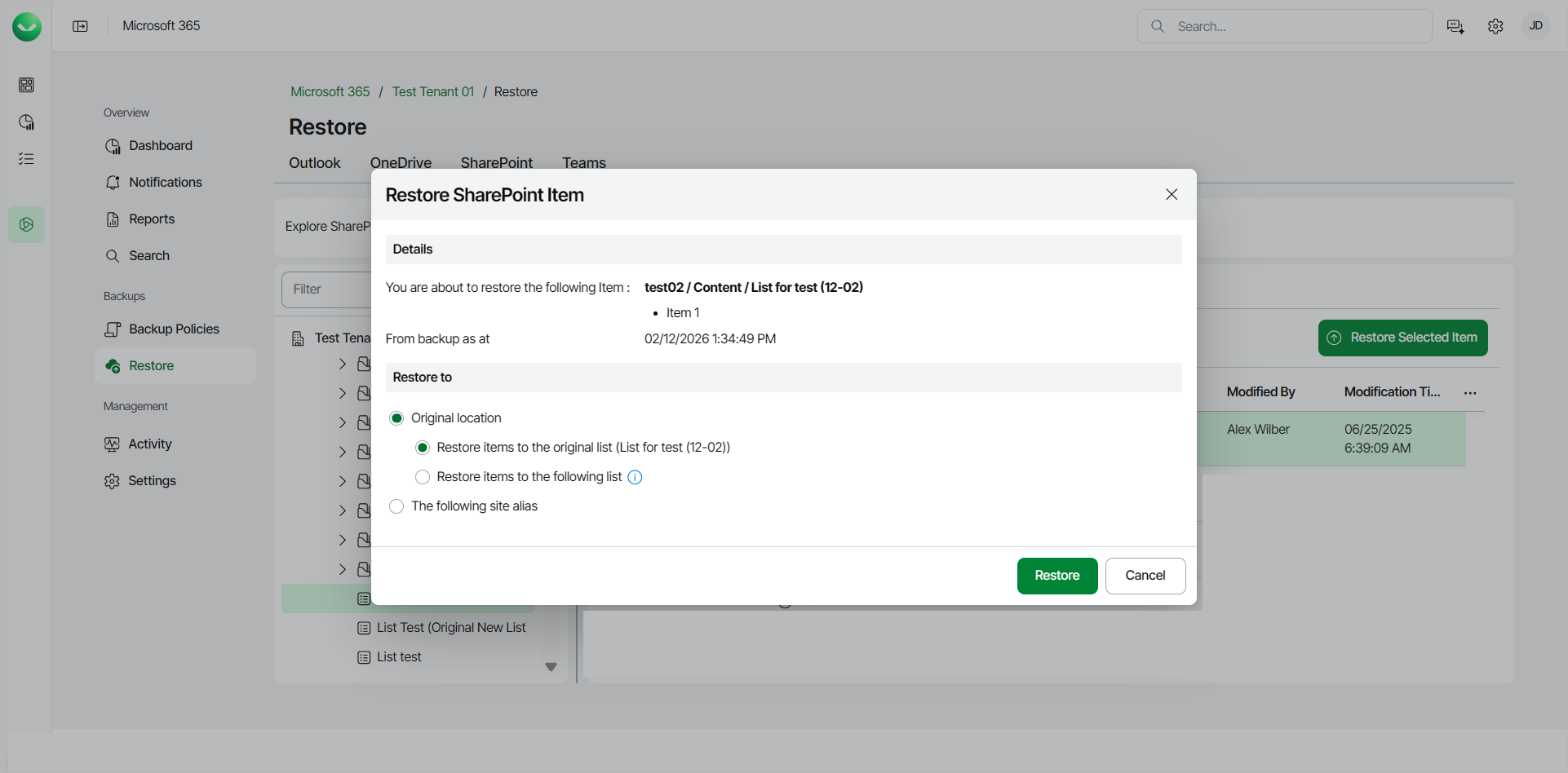Viewport: 1568px width, 773px height.
Task: Open the settings gear in the top bar
Action: pyautogui.click(x=1496, y=26)
